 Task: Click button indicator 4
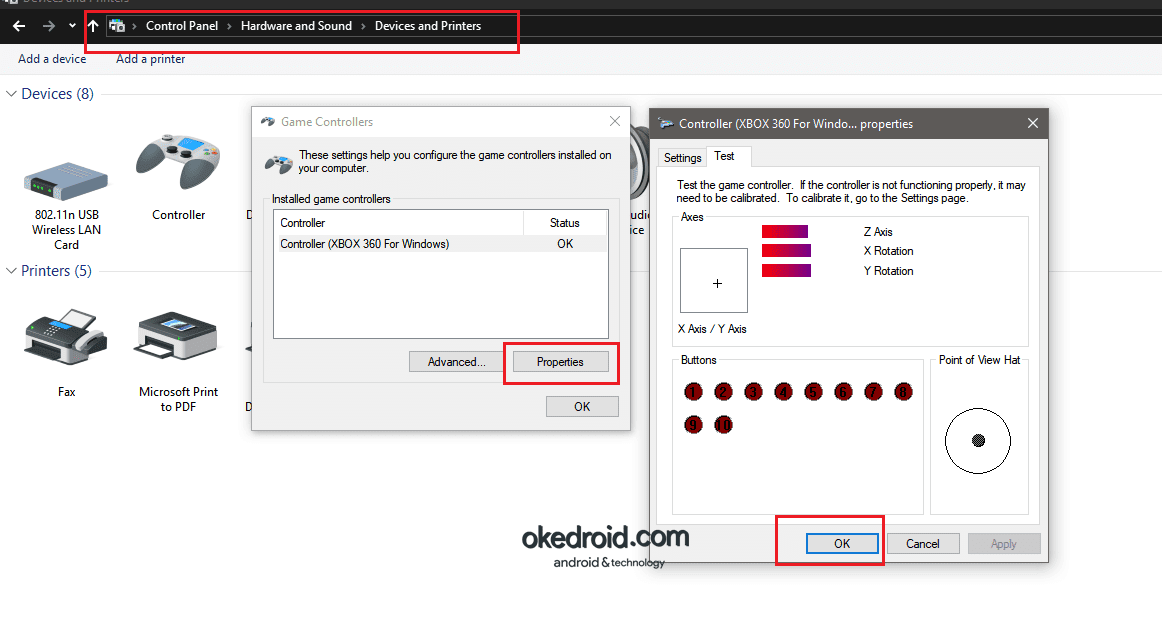[783, 391]
